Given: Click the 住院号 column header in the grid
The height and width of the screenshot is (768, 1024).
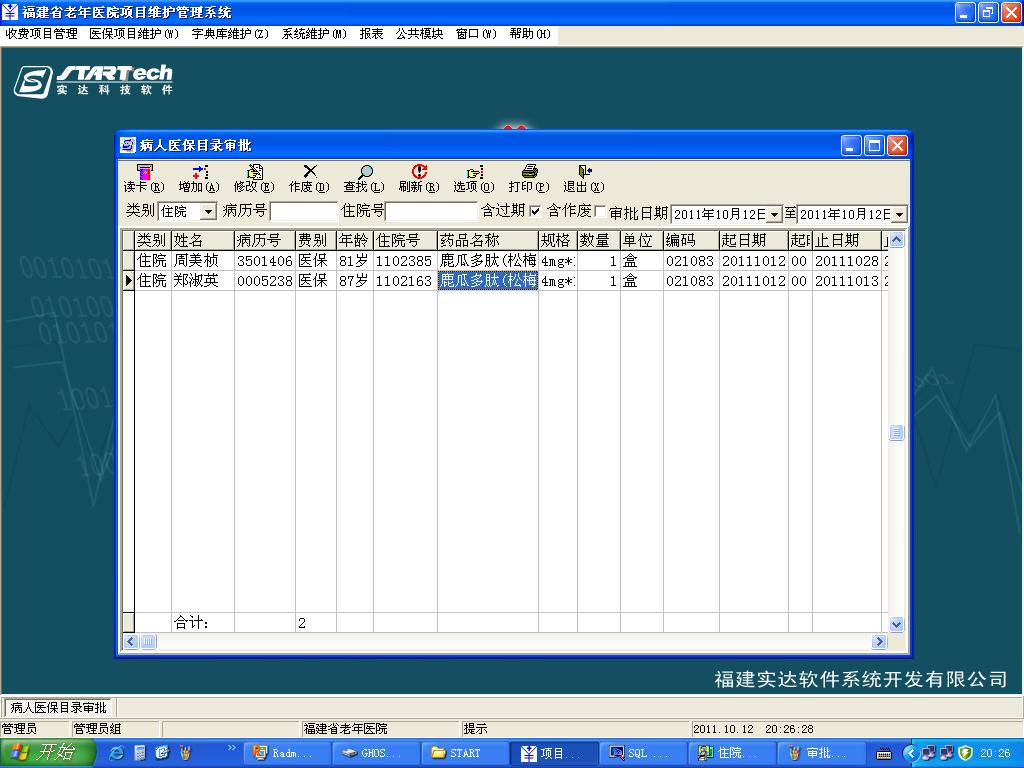Looking at the screenshot, I should tap(405, 240).
